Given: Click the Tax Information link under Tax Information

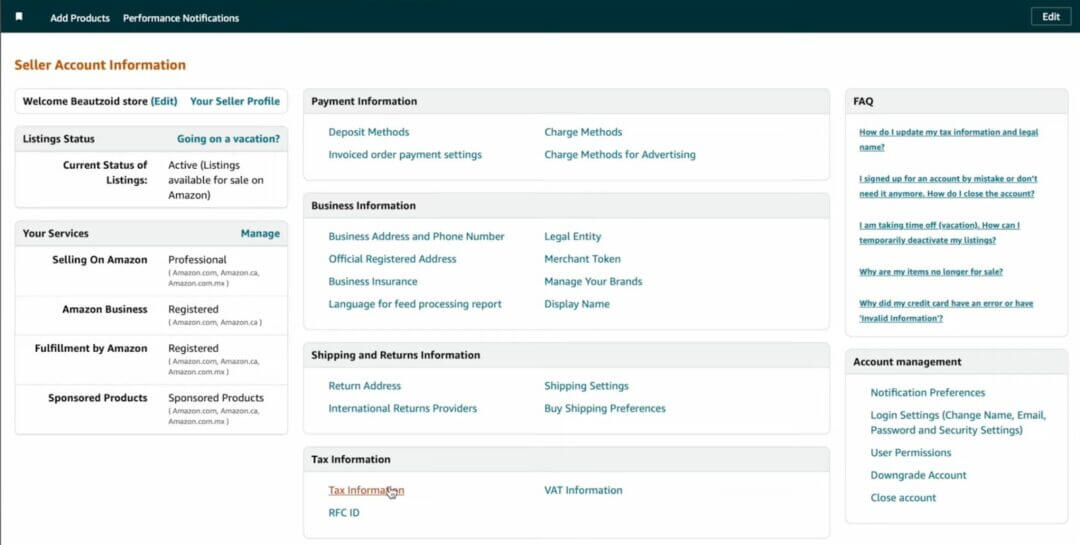Looking at the screenshot, I should pos(366,491).
